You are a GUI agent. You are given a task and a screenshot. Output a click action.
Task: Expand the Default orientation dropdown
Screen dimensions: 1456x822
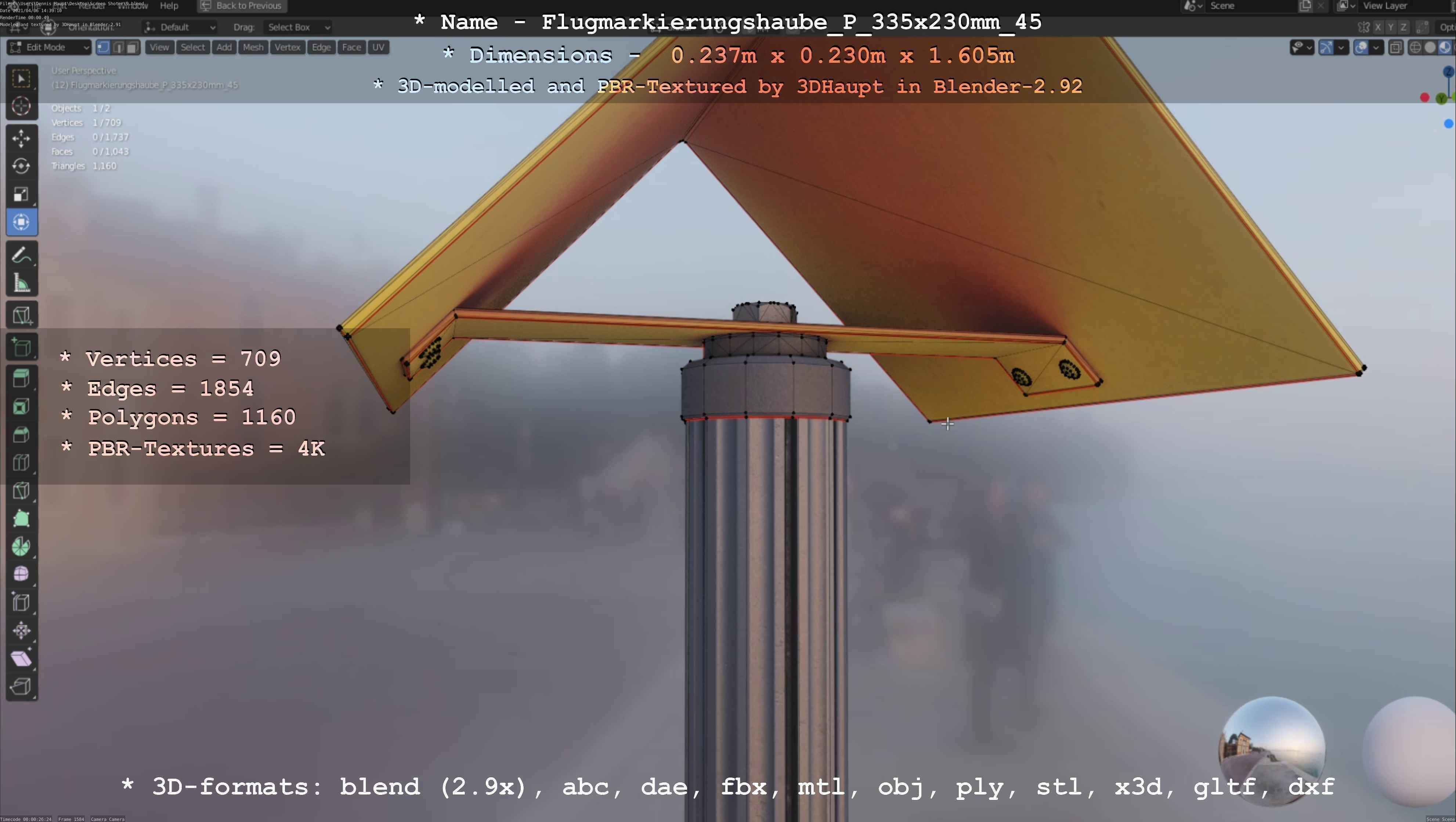tap(180, 27)
